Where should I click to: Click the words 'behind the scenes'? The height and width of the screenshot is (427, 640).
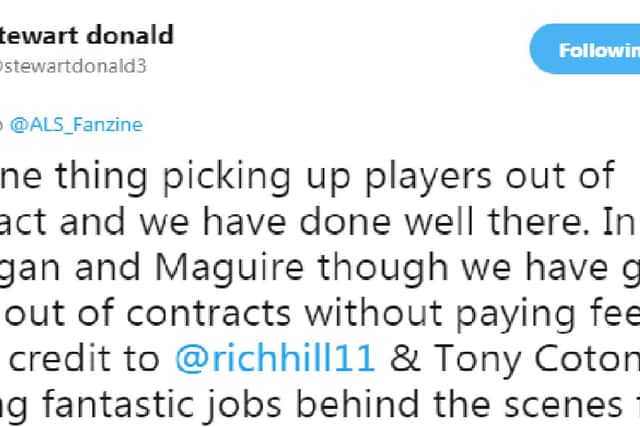[459, 404]
